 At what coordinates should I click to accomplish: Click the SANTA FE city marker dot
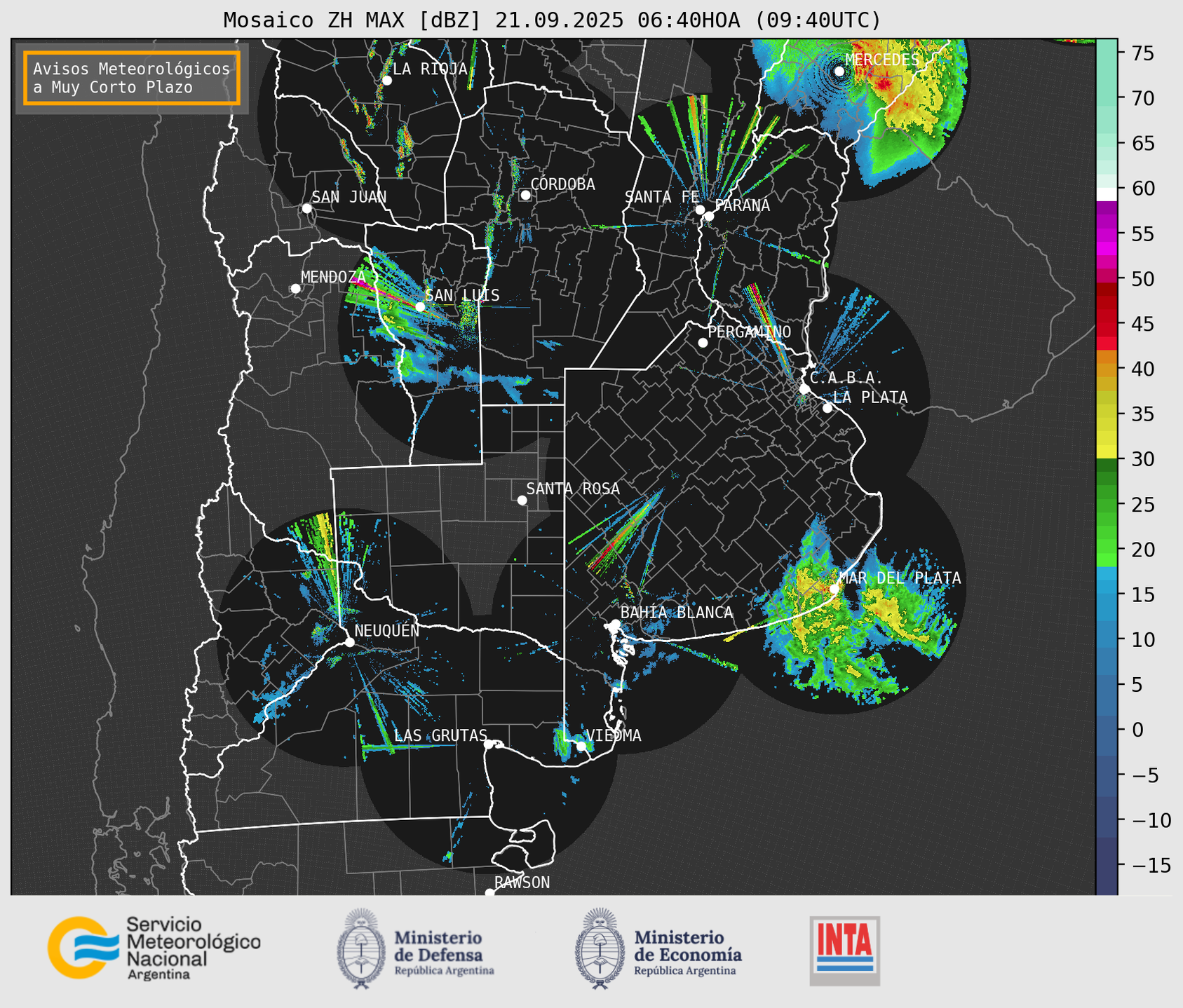(700, 210)
